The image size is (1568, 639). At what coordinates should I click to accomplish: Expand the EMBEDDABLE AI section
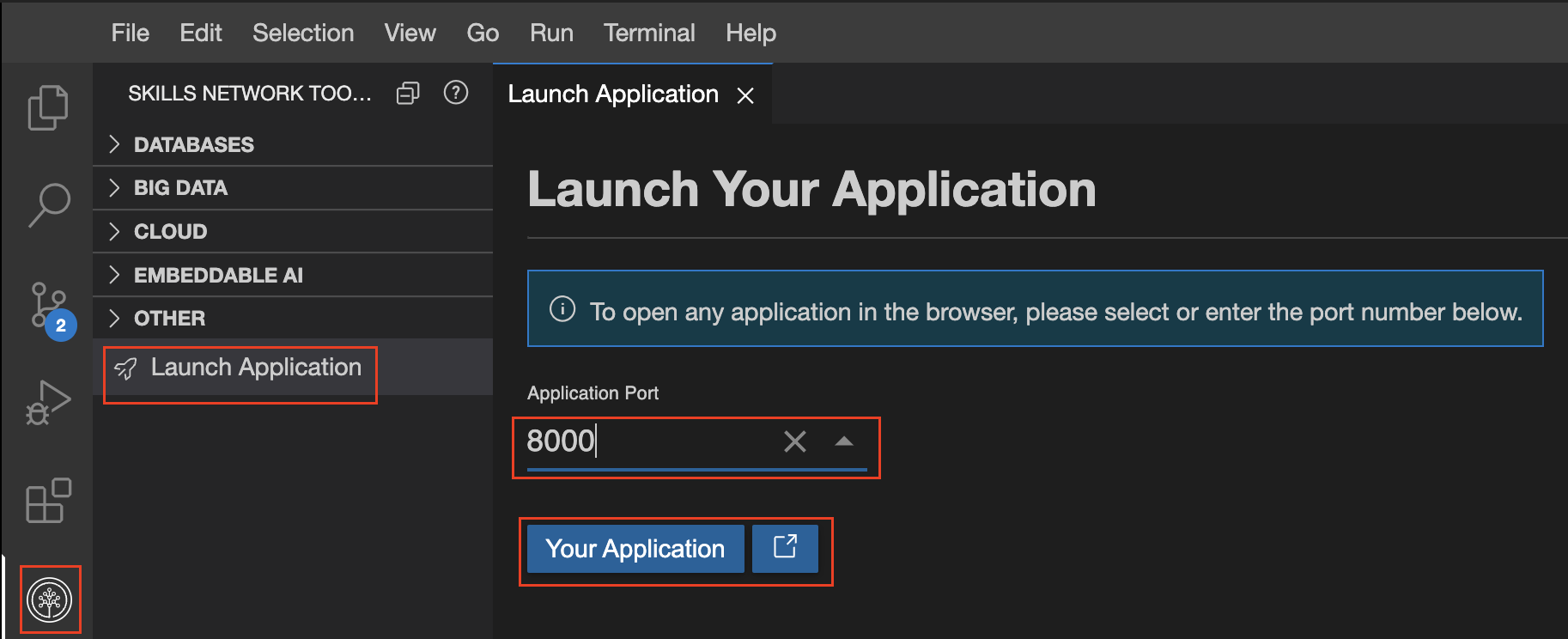coord(293,275)
